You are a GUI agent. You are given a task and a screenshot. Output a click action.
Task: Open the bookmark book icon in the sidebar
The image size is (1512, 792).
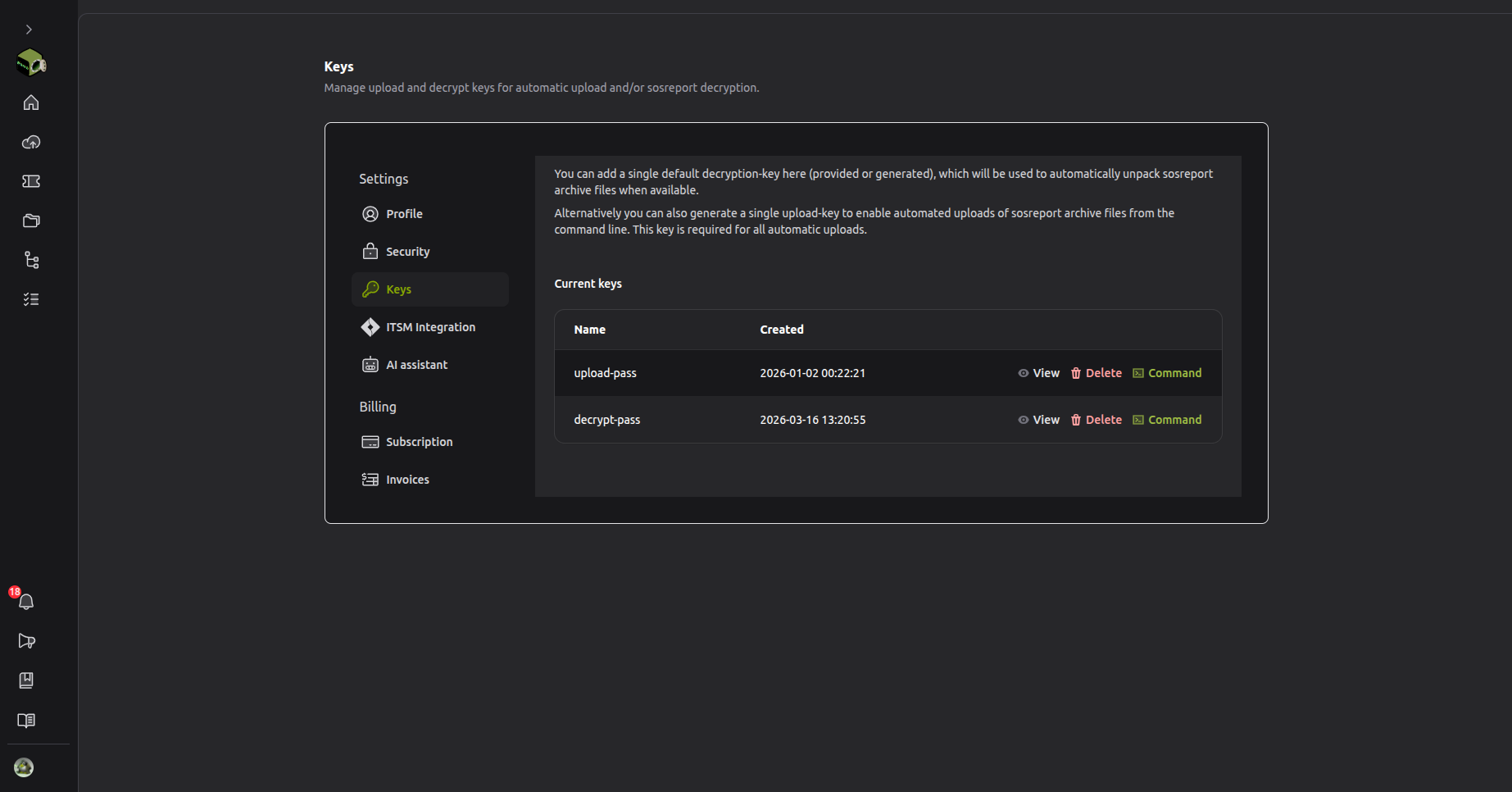coord(26,680)
